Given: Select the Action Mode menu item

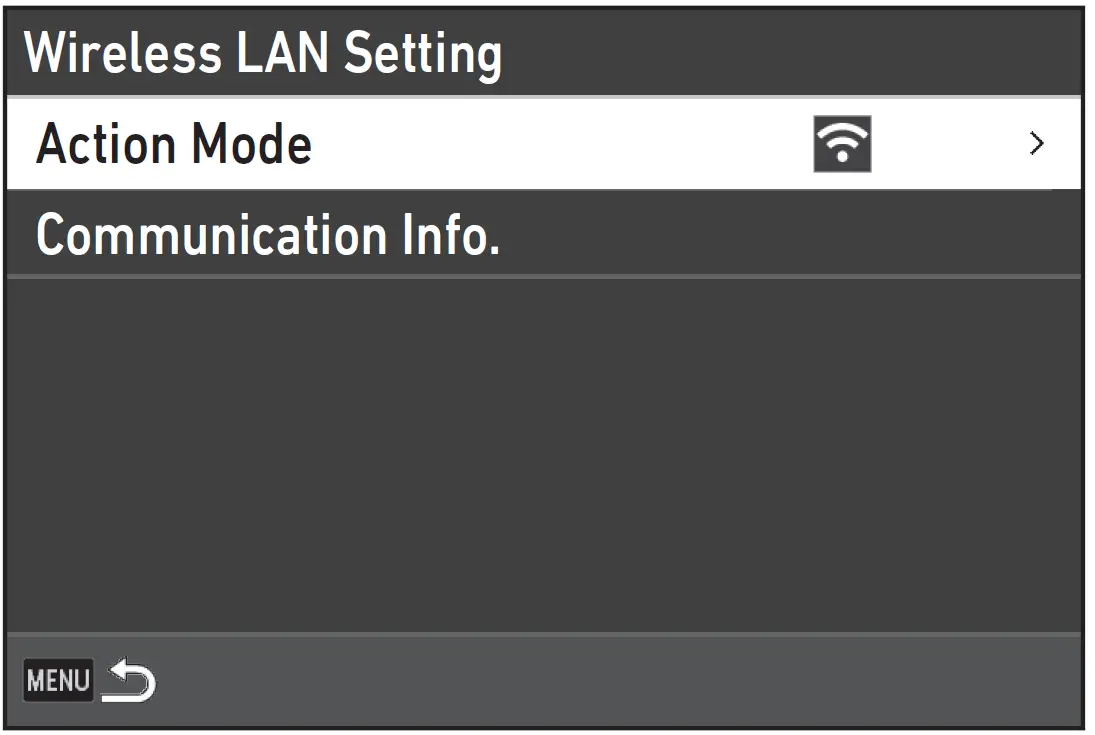Looking at the screenshot, I should (174, 144).
